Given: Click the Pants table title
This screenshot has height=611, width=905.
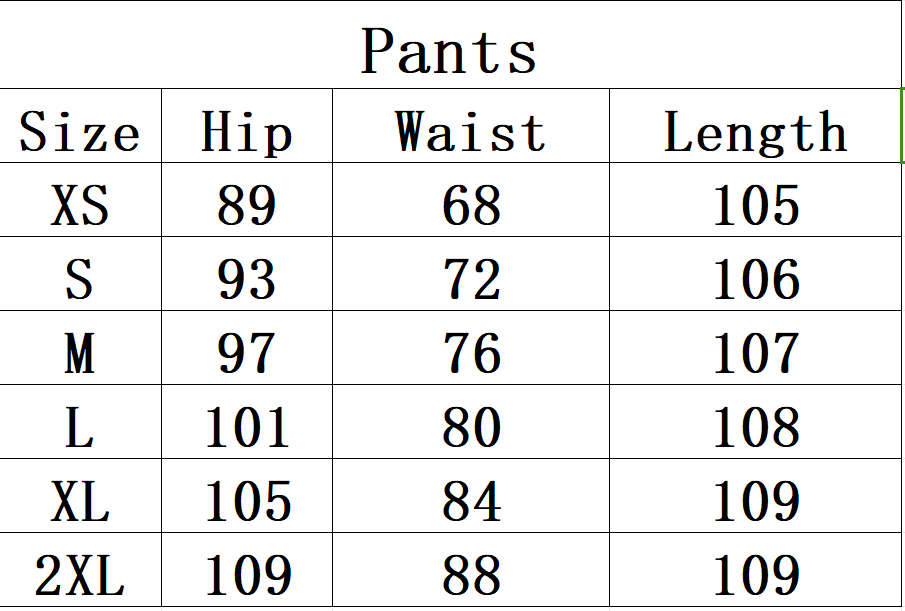Looking at the screenshot, I should 449,51.
